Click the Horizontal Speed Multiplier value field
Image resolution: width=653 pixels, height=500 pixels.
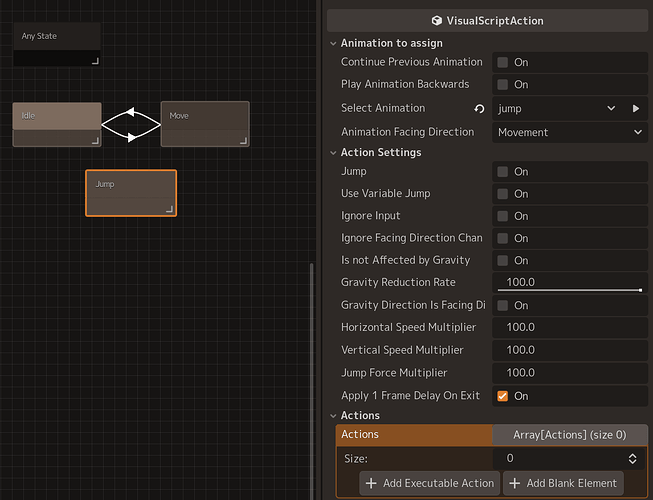pyautogui.click(x=570, y=327)
